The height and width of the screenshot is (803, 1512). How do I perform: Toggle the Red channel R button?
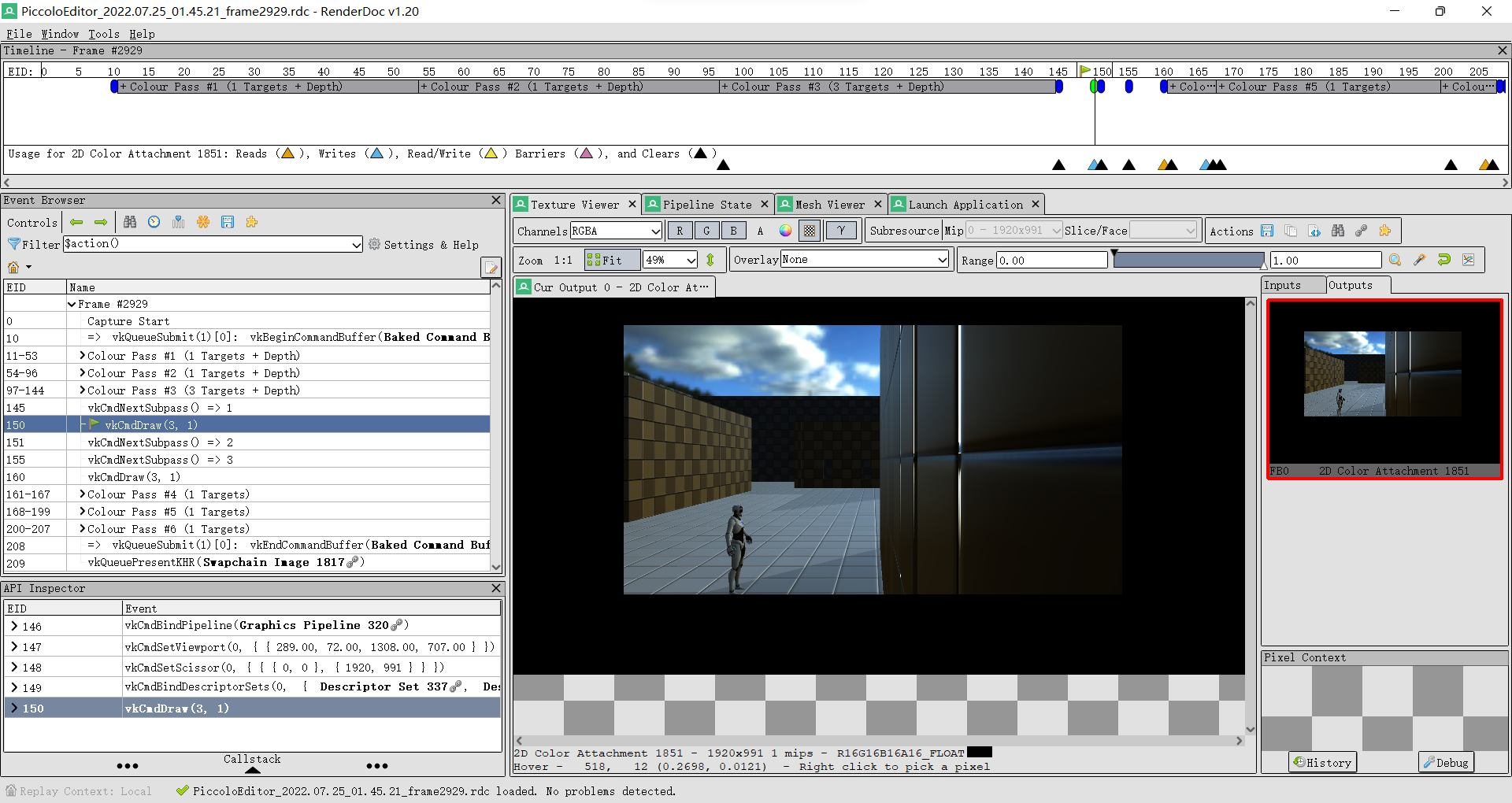[680, 231]
